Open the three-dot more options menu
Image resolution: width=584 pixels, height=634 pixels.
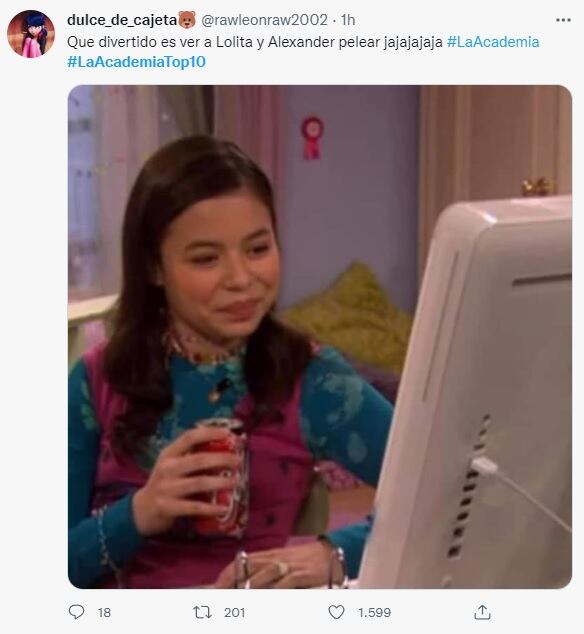pyautogui.click(x=563, y=20)
